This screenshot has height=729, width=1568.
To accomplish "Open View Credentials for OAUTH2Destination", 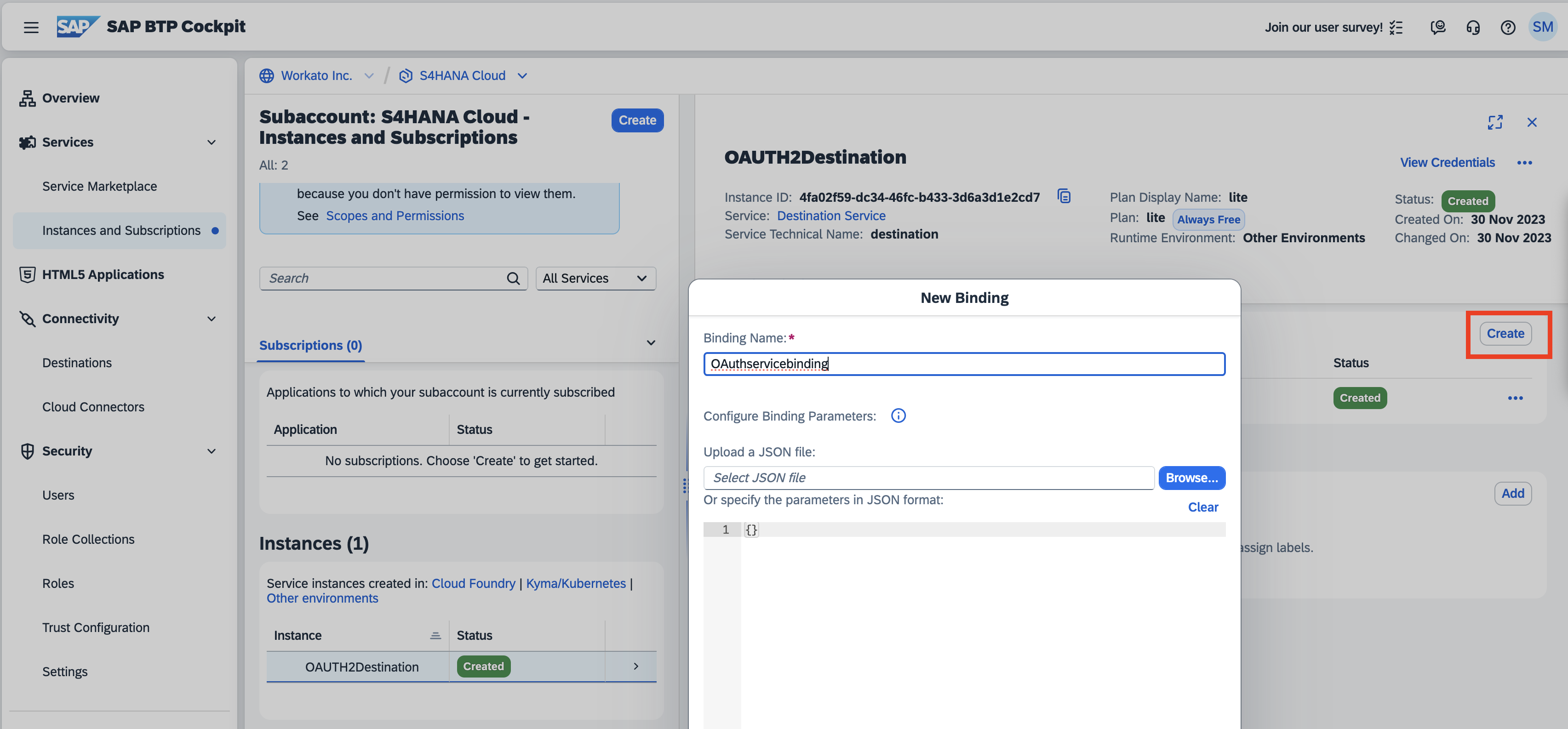I will coord(1447,162).
